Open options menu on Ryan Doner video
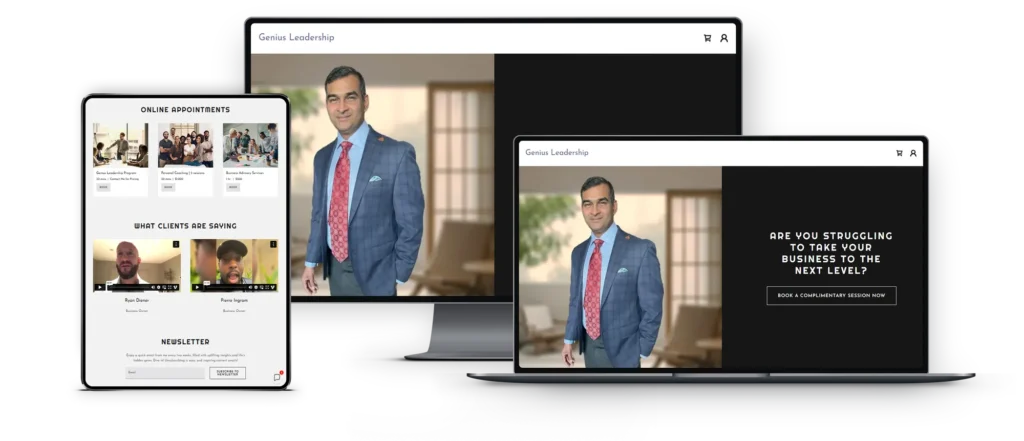Image resolution: width=1024 pixels, height=441 pixels. 176,244
